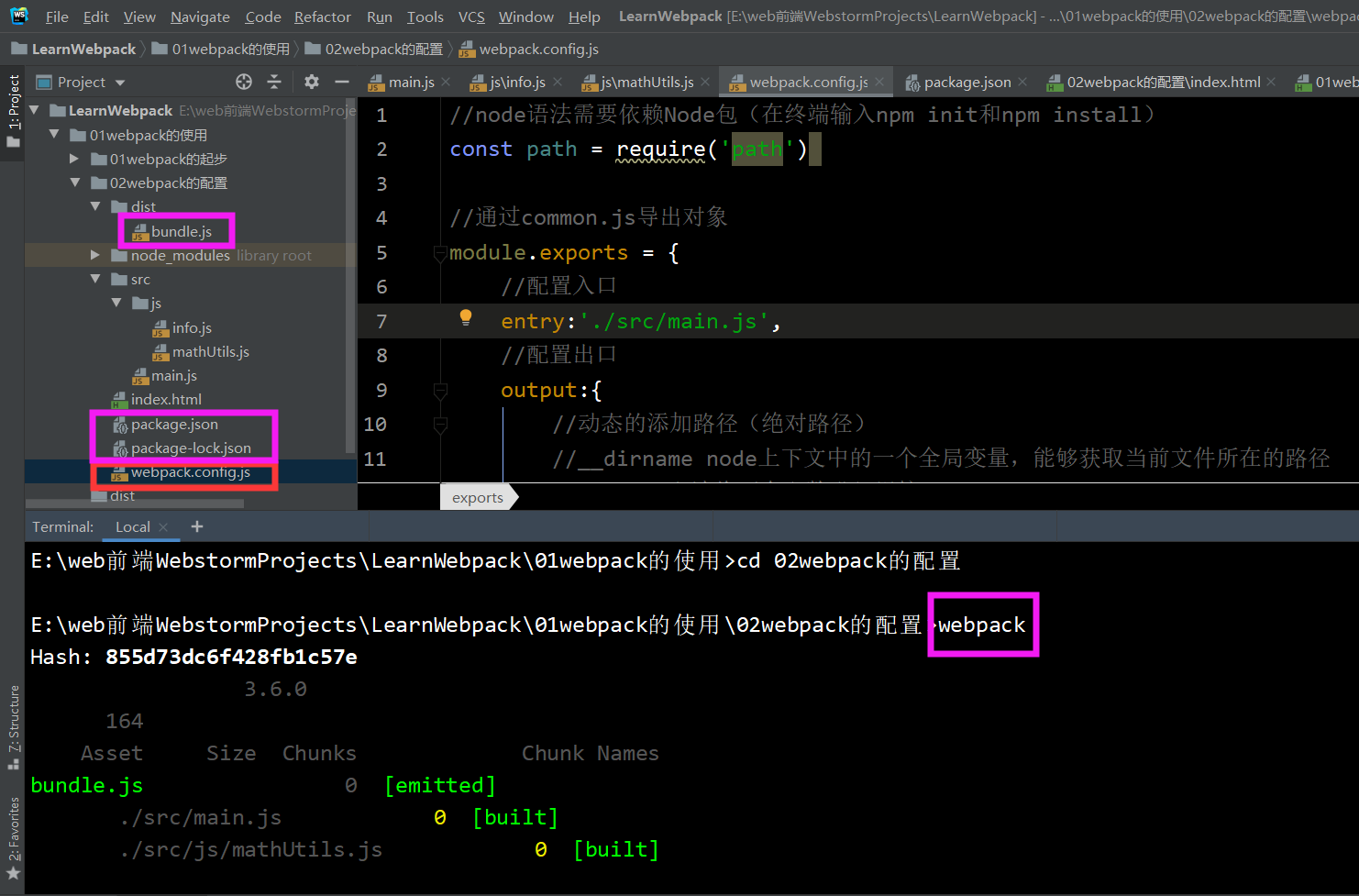Click the fold marker beside output line

[440, 391]
